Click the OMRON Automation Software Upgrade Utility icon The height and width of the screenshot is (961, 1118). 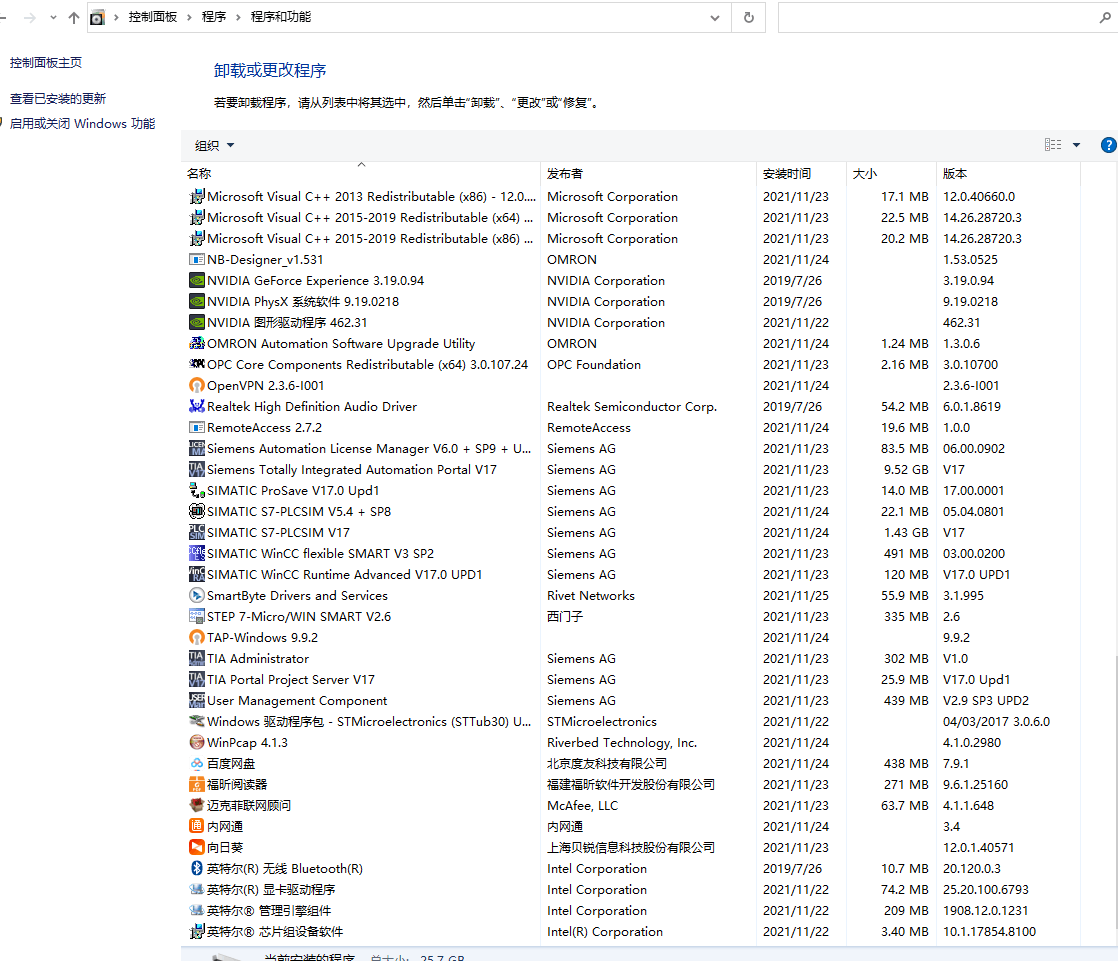pos(197,344)
